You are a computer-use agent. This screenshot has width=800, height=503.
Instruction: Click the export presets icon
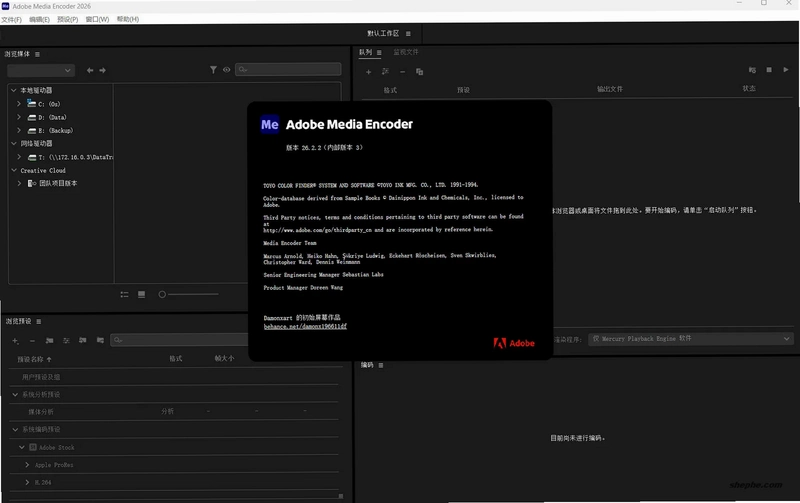tap(100, 340)
